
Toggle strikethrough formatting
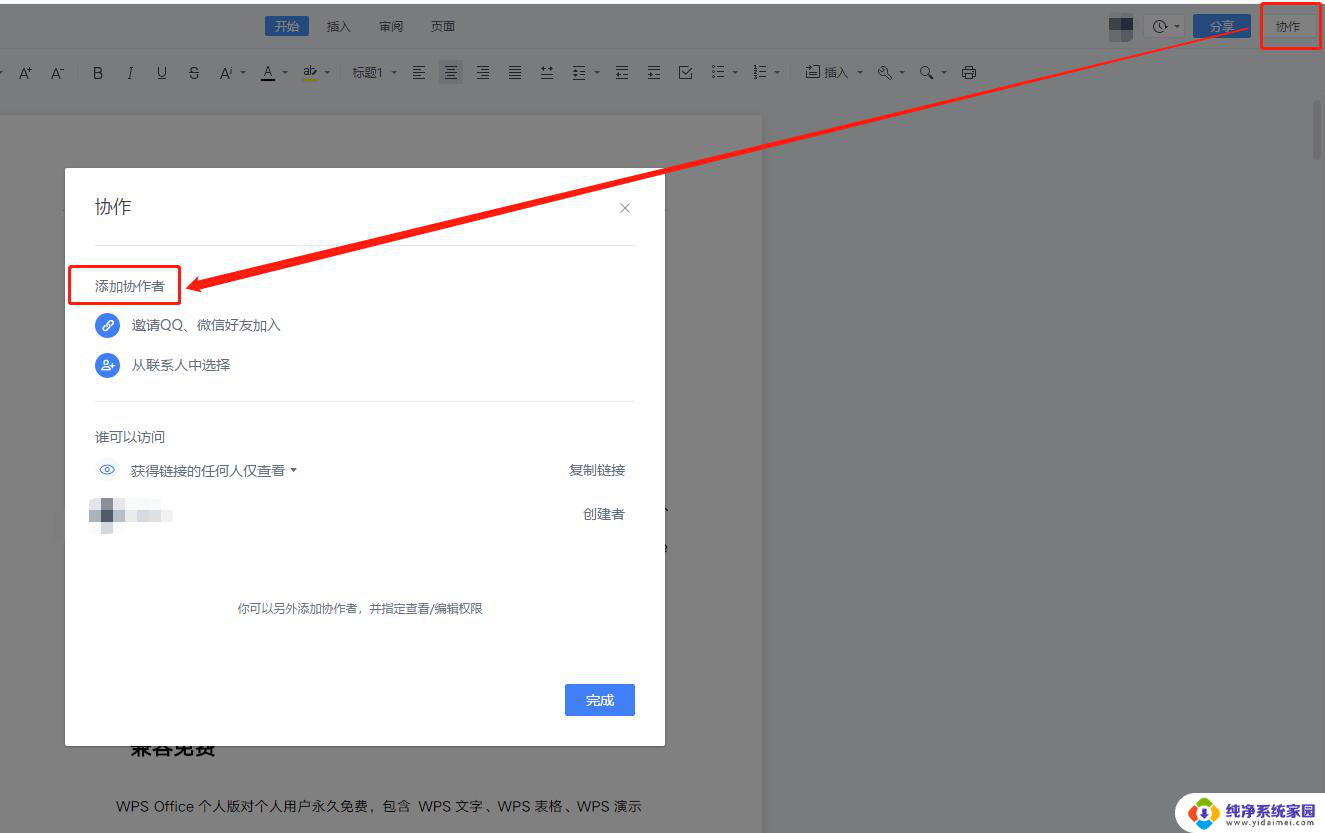coord(194,73)
